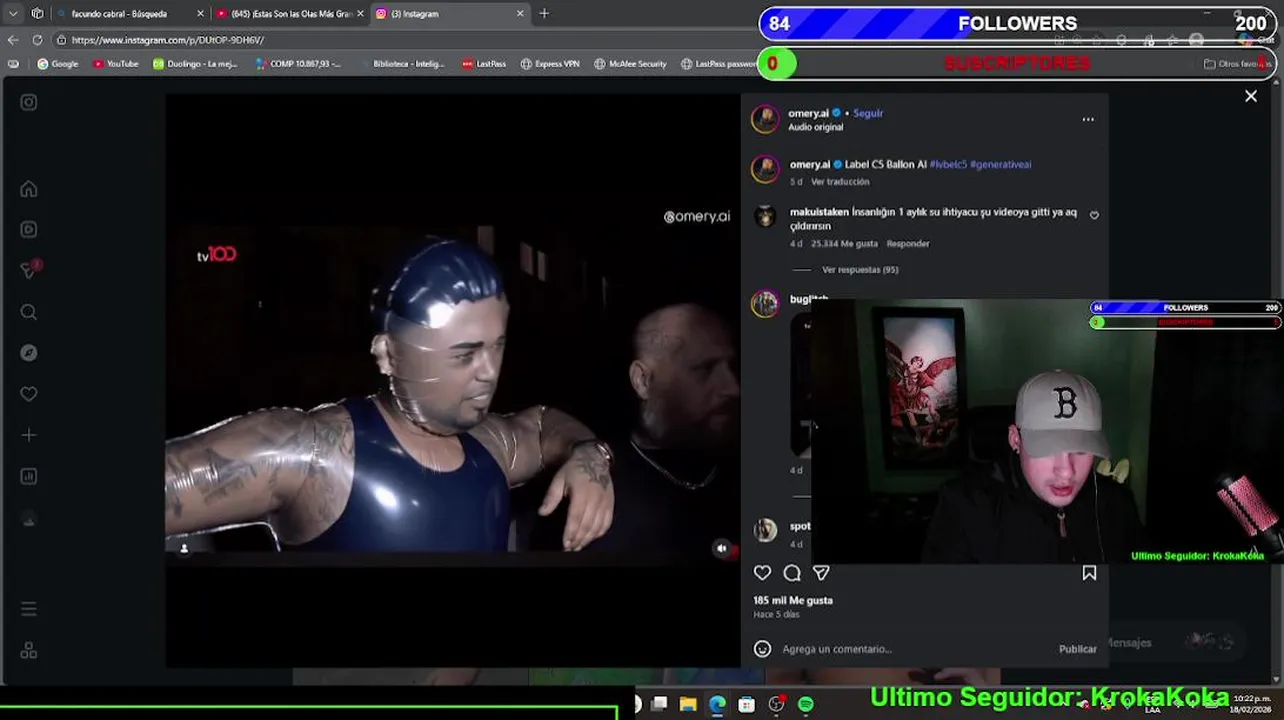This screenshot has width=1284, height=720.
Task: Click Responder under makuistaken's comment
Action: (x=908, y=244)
